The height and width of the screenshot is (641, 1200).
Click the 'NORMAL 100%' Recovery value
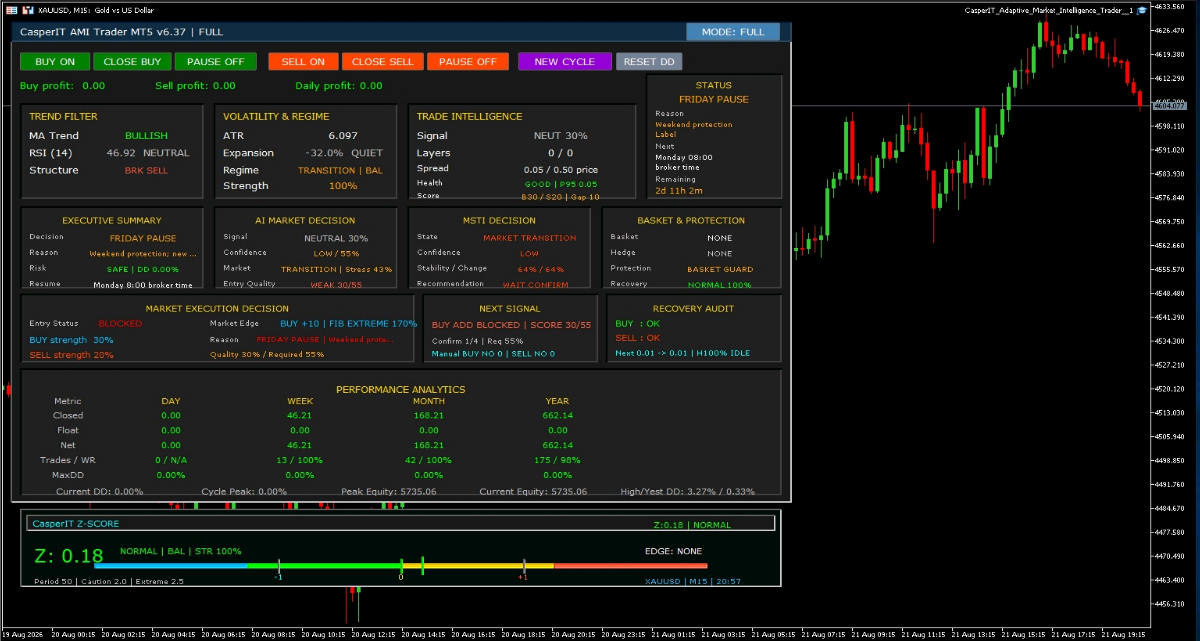point(720,285)
